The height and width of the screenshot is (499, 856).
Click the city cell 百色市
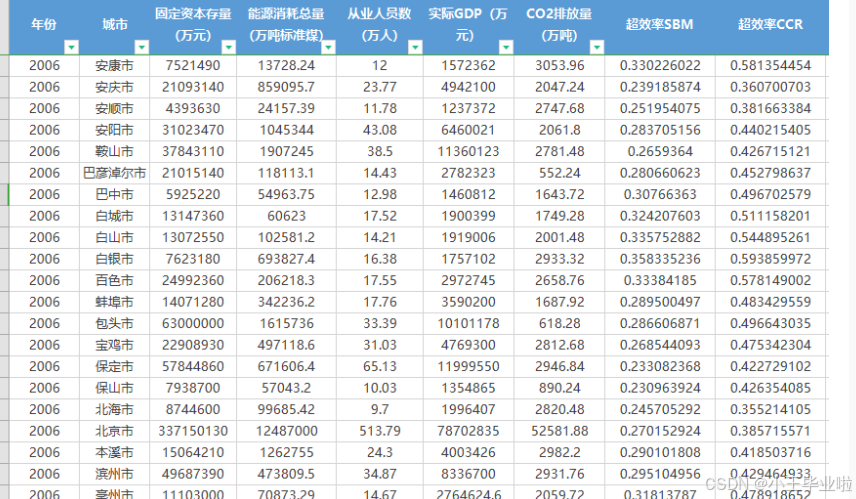(115, 281)
